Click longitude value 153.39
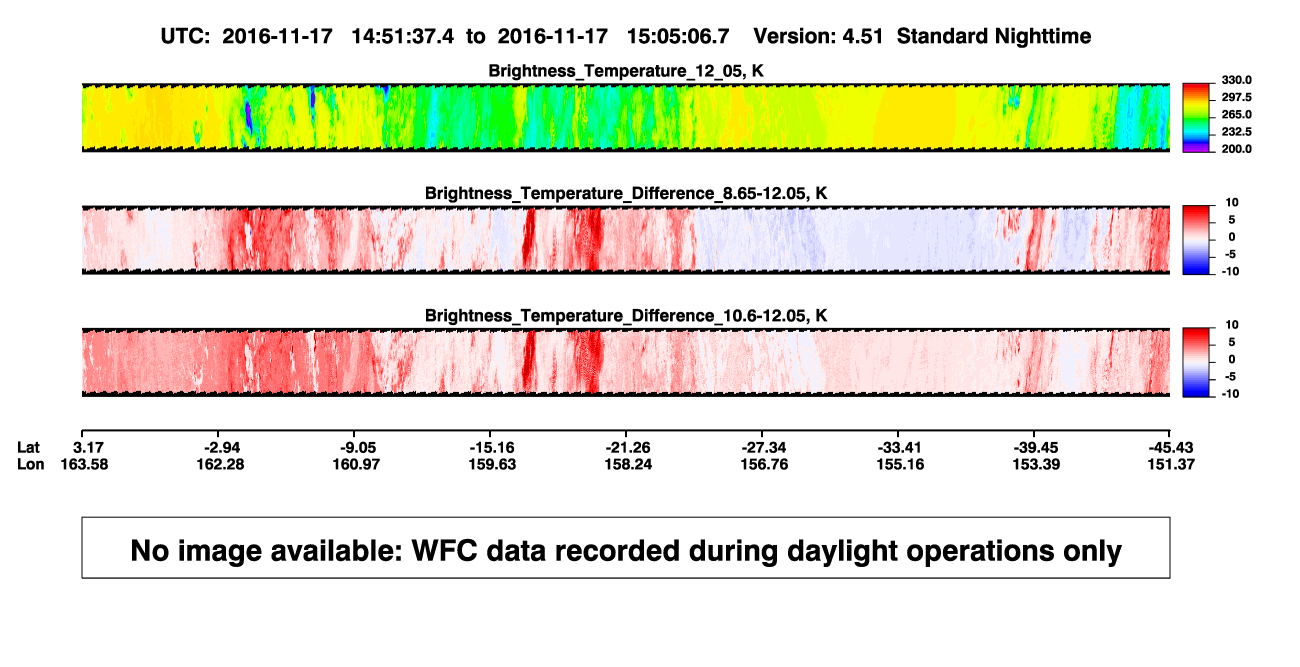1300x667 pixels. pyautogui.click(x=1034, y=464)
